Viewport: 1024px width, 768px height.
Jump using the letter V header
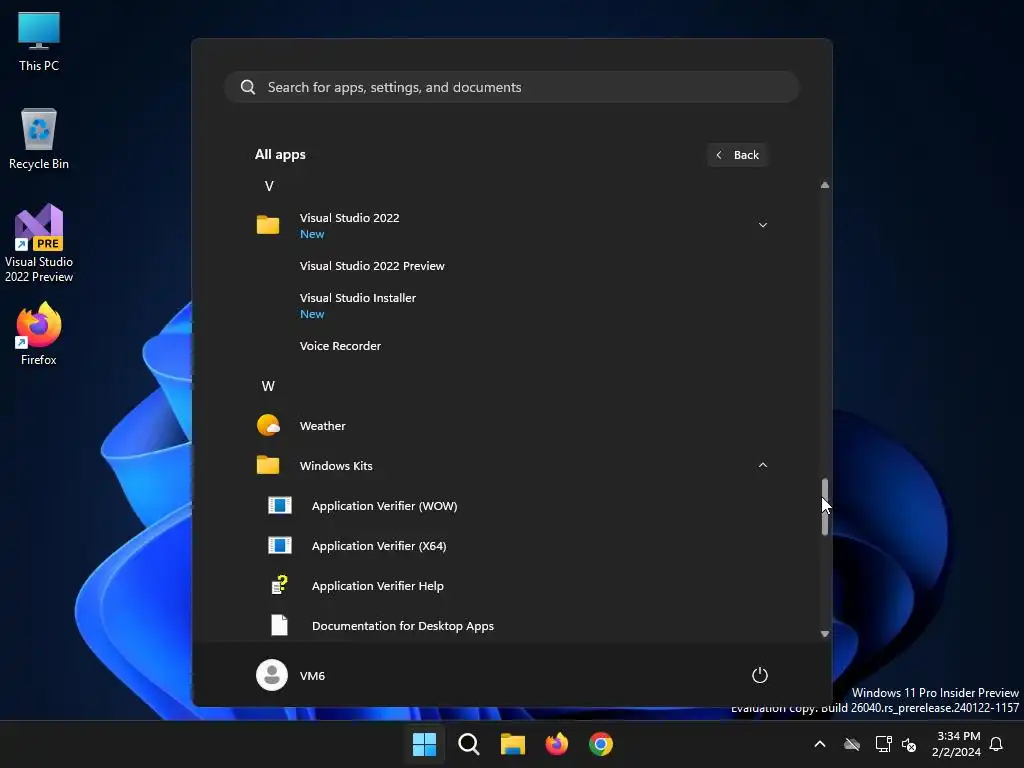[269, 186]
